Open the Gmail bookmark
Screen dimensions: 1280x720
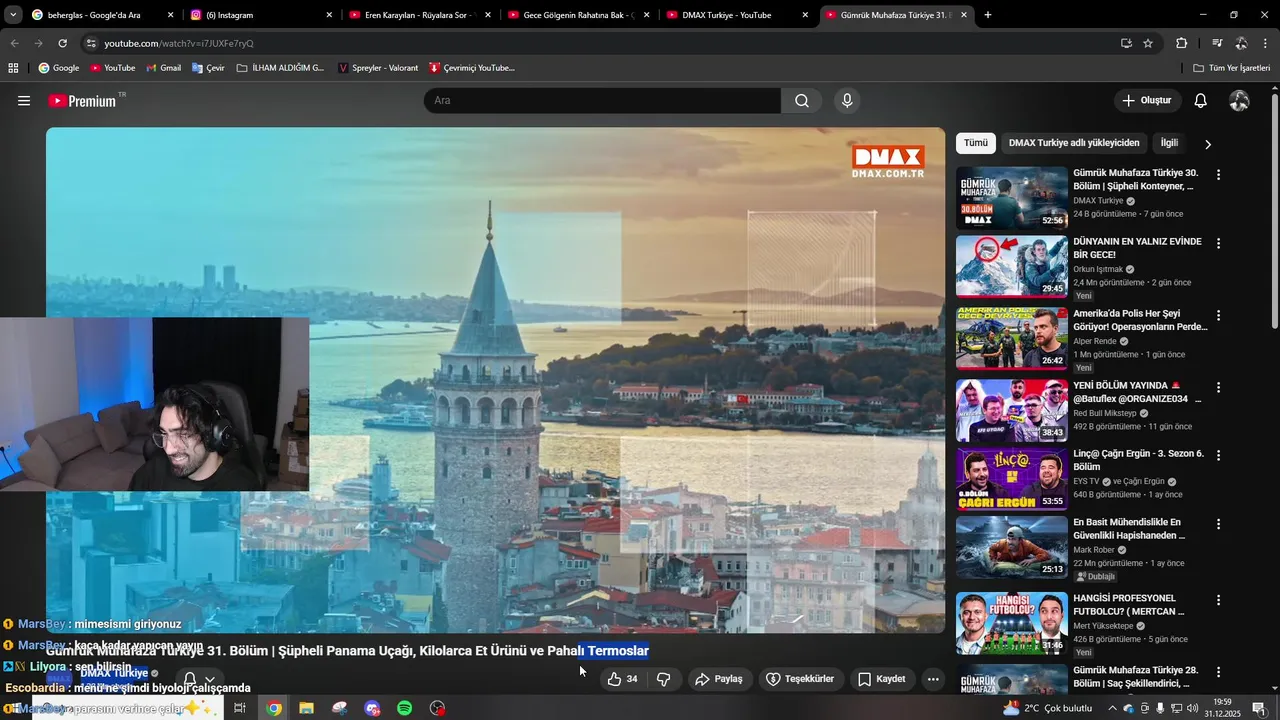click(x=163, y=68)
